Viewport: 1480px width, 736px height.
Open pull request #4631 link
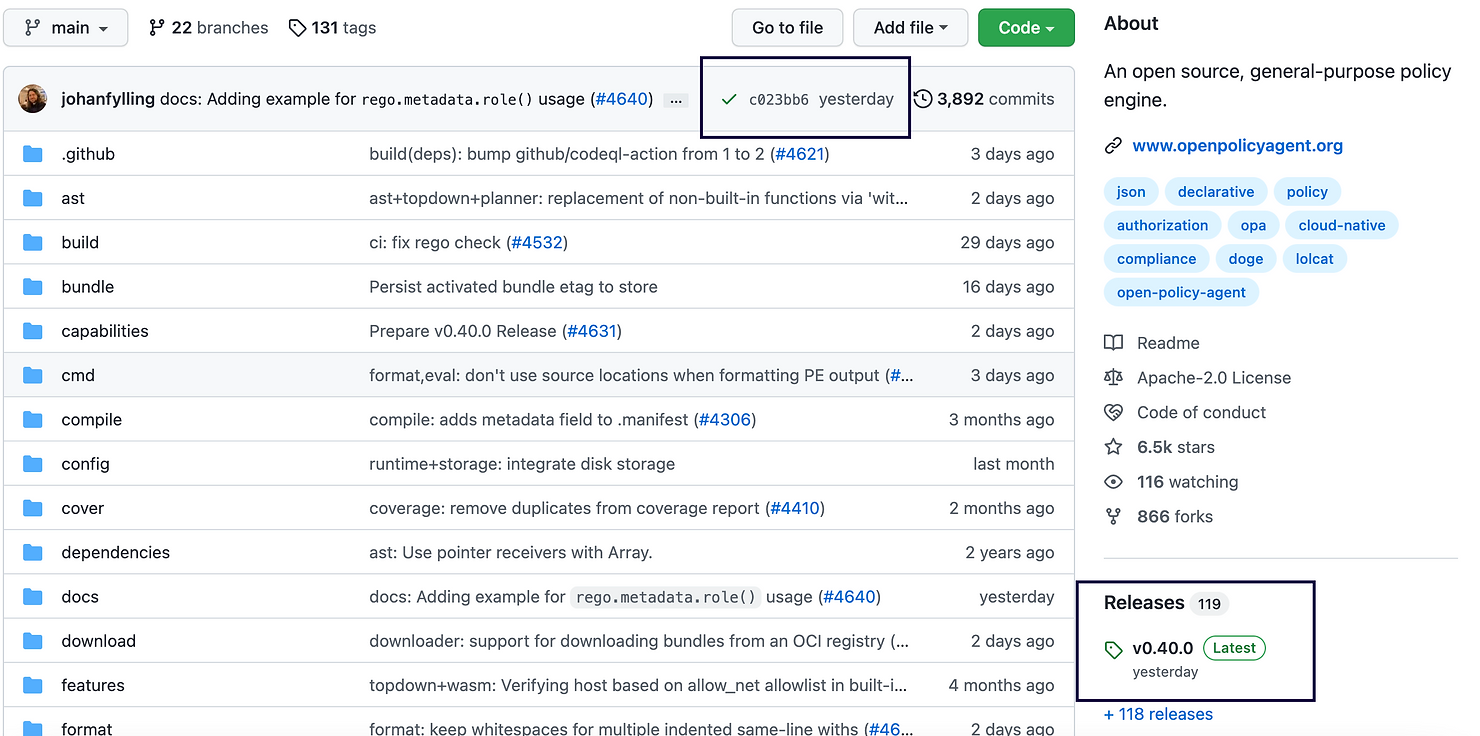(x=592, y=331)
